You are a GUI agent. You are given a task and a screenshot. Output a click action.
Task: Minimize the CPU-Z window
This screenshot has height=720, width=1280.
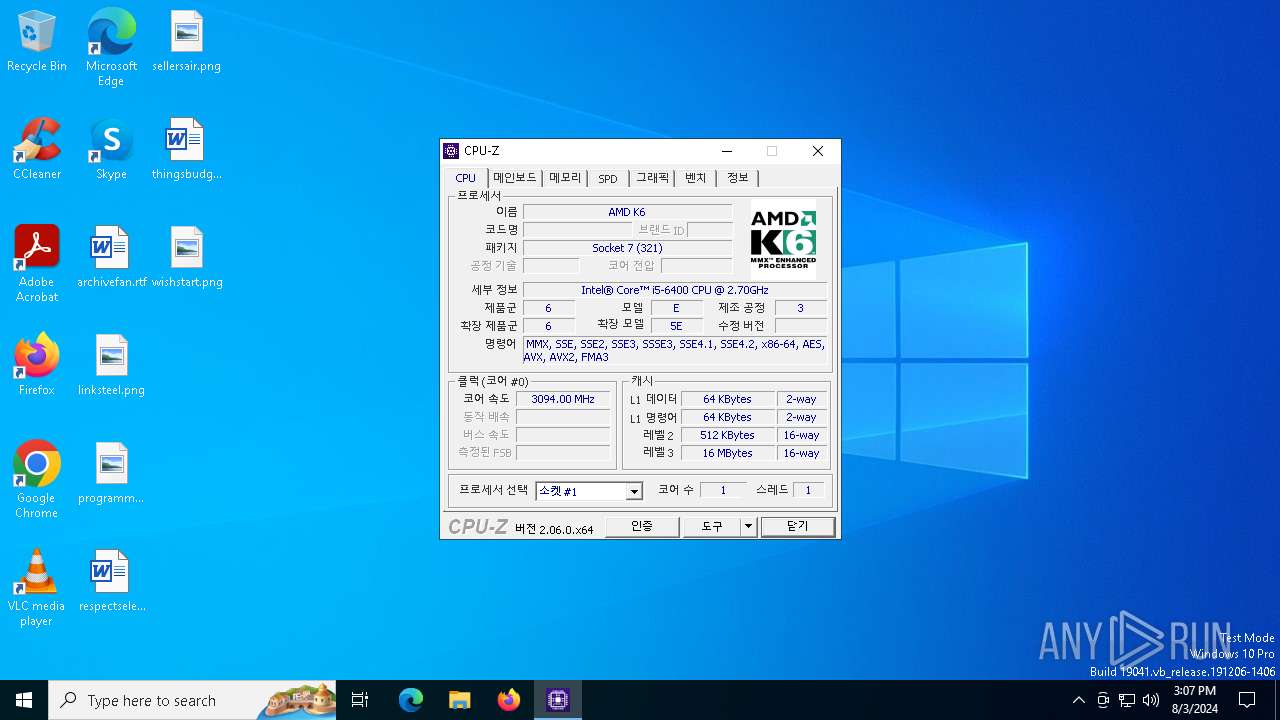[727, 151]
